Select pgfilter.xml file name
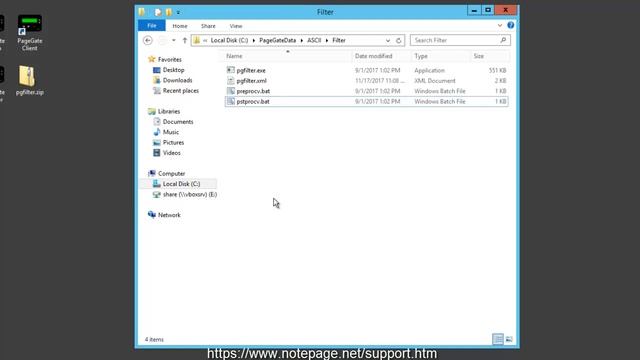This screenshot has width=640, height=360. pos(251,81)
